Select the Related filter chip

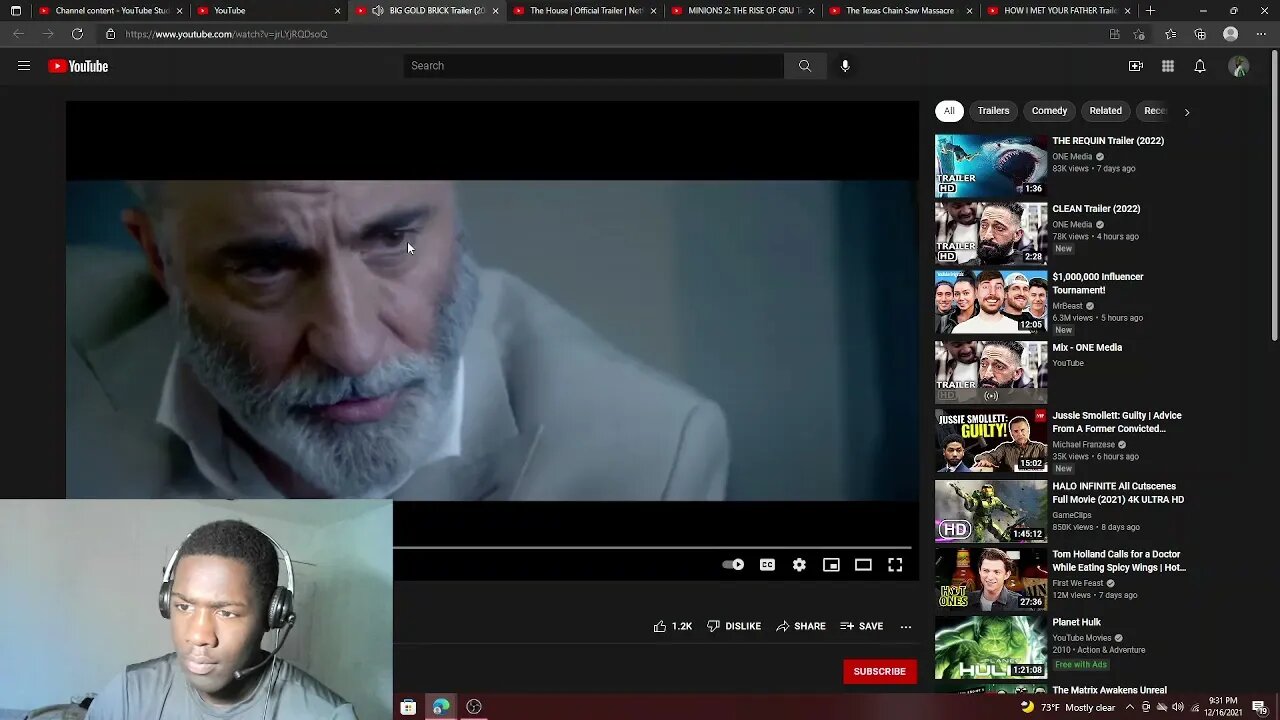(x=1105, y=111)
